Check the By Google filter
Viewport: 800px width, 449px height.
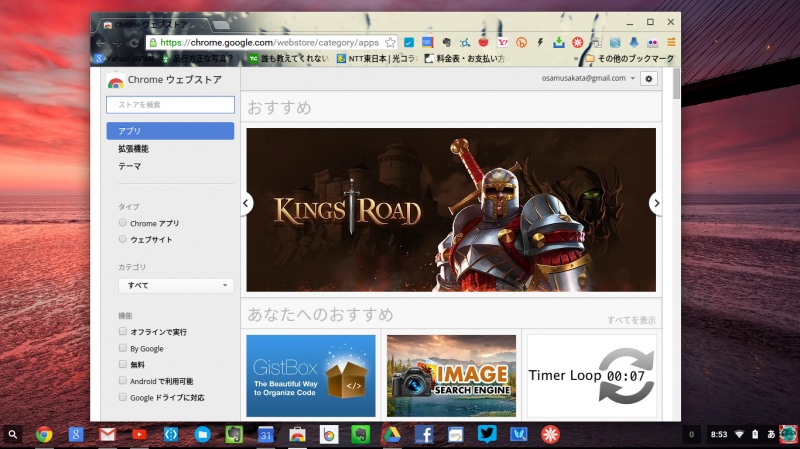point(123,348)
